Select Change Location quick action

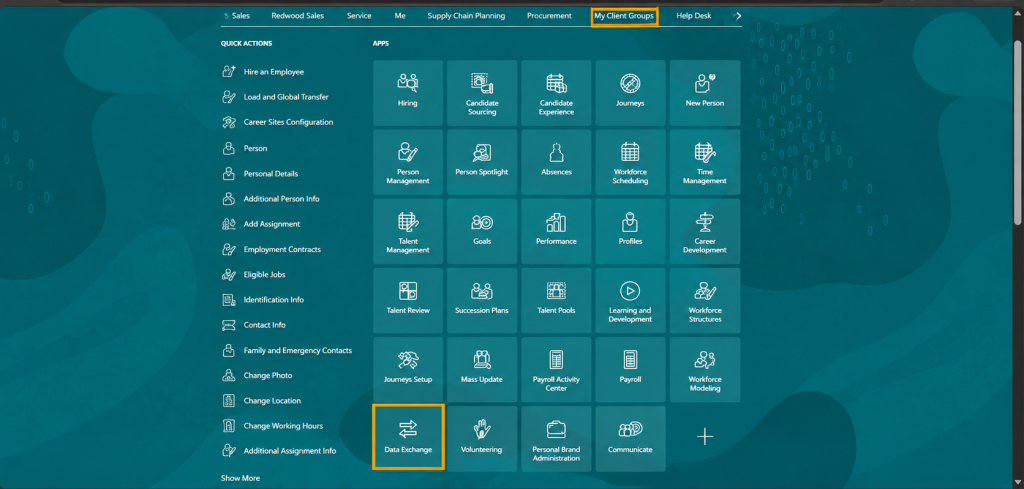tap(261, 401)
